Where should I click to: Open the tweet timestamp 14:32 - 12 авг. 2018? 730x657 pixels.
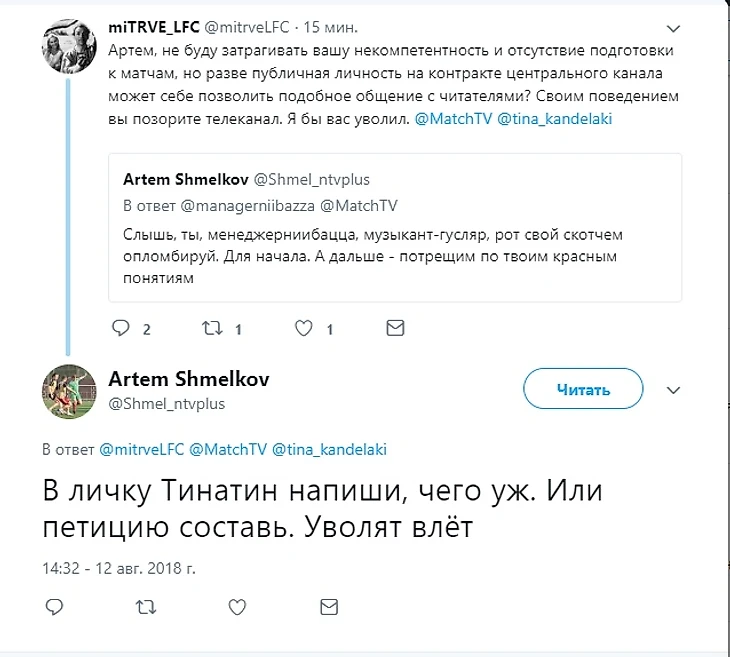(118, 567)
